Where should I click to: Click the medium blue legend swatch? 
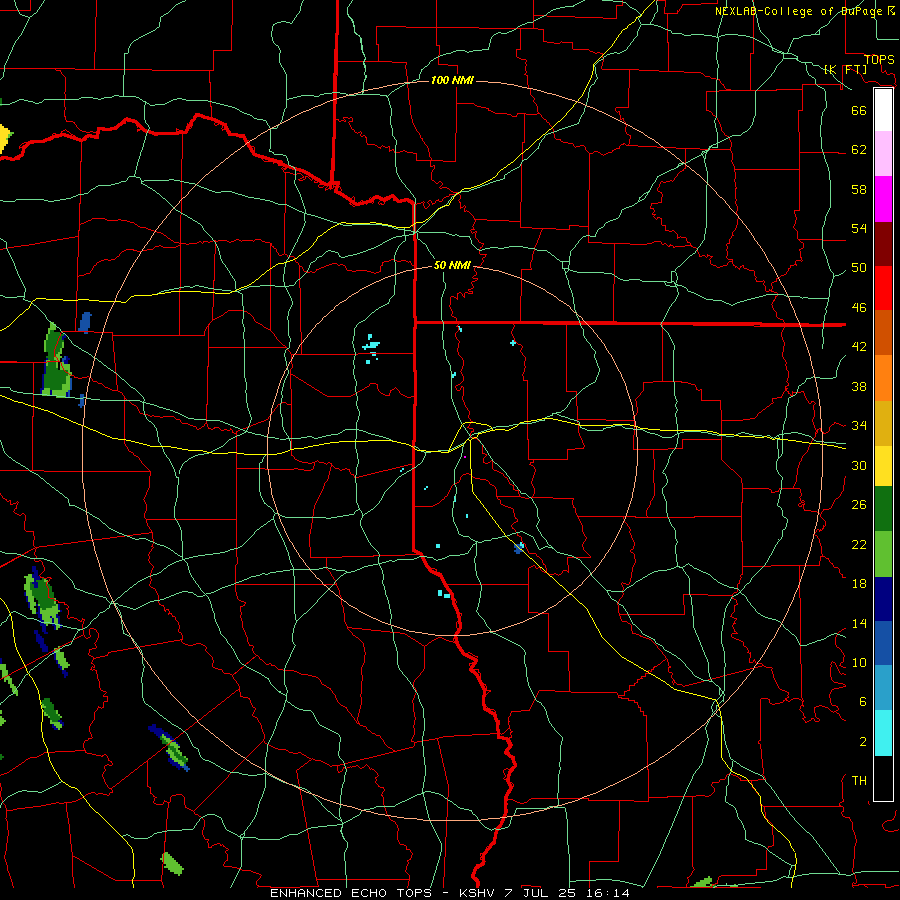pos(883,643)
